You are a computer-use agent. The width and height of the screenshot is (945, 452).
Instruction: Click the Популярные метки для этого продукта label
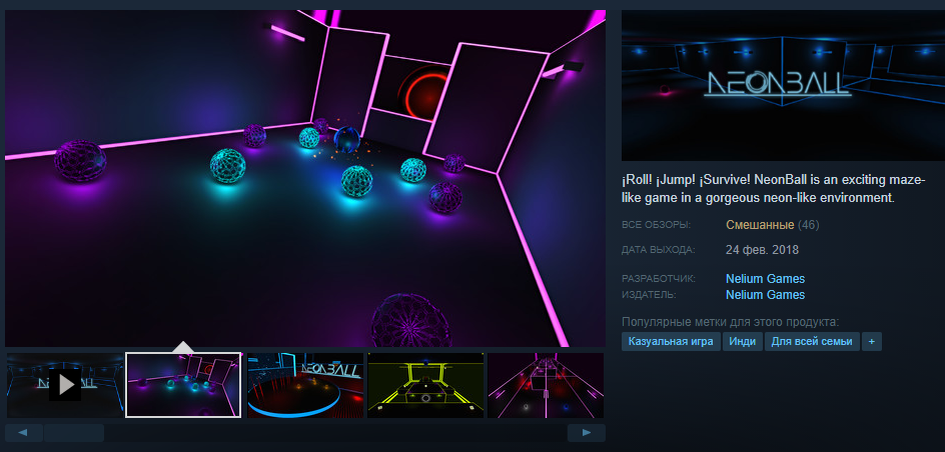730,321
